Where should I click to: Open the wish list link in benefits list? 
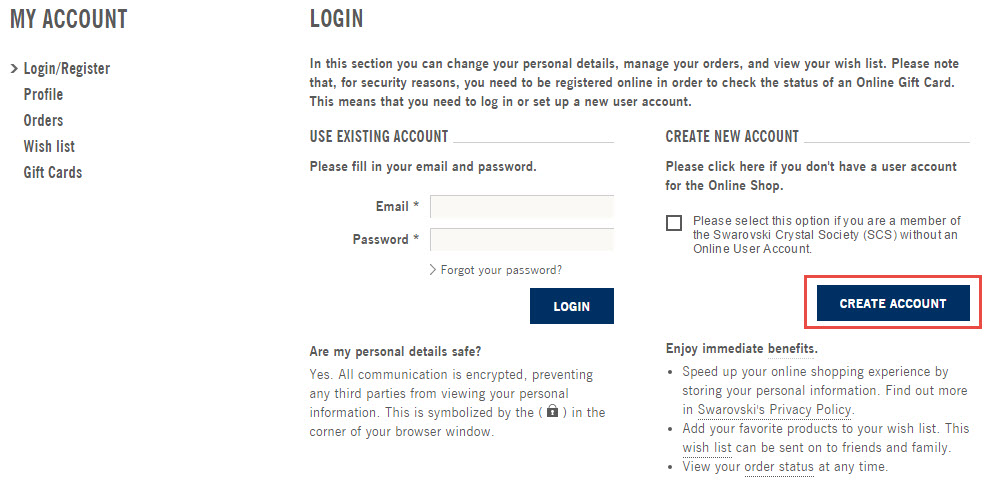point(707,448)
